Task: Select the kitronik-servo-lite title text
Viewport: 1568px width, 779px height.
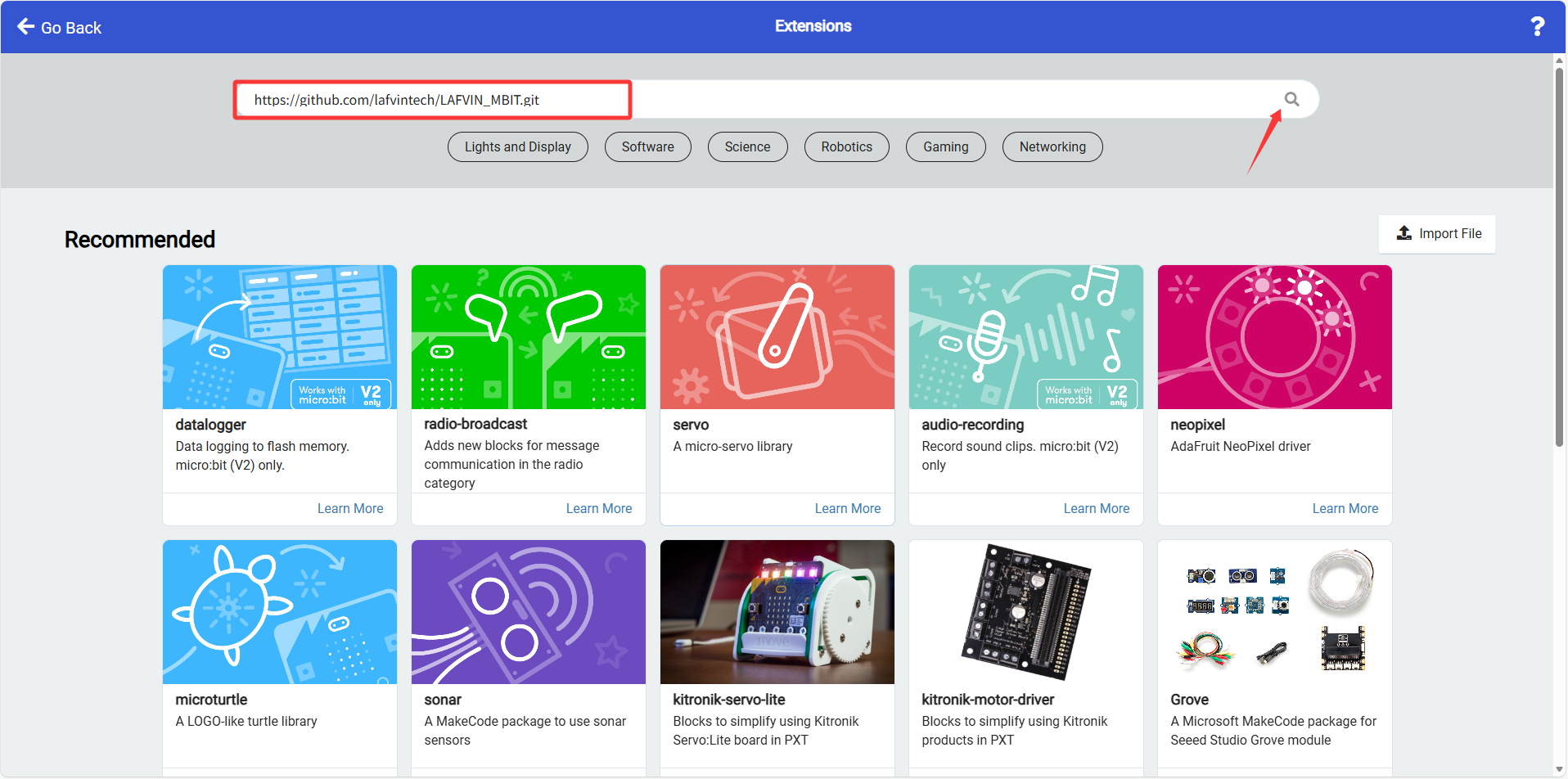Action: 728,700
